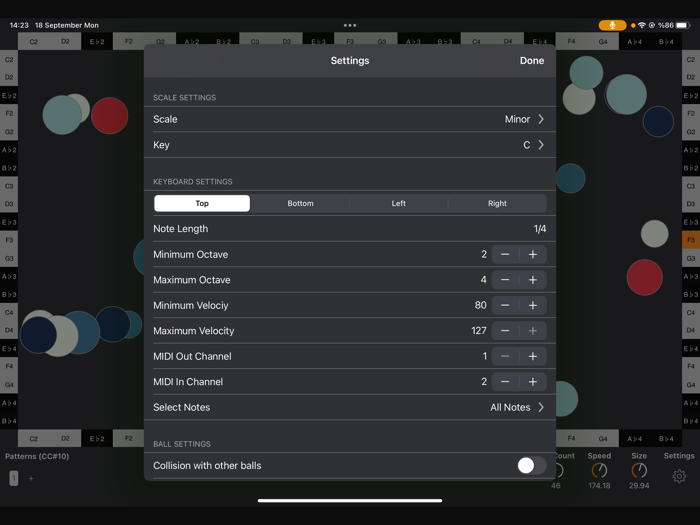
Task: Click the Maximum Velocity plus button
Action: coord(533,331)
